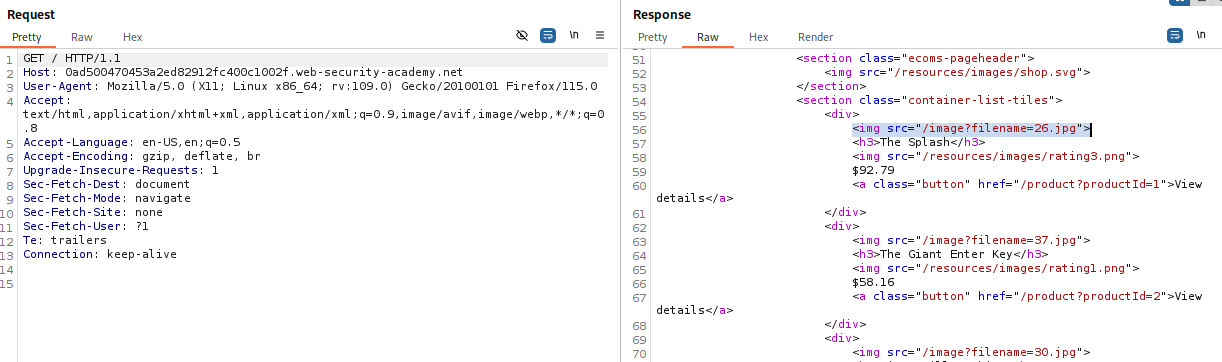1222x362 pixels.
Task: Click the $92.79 price text
Action: point(872,171)
